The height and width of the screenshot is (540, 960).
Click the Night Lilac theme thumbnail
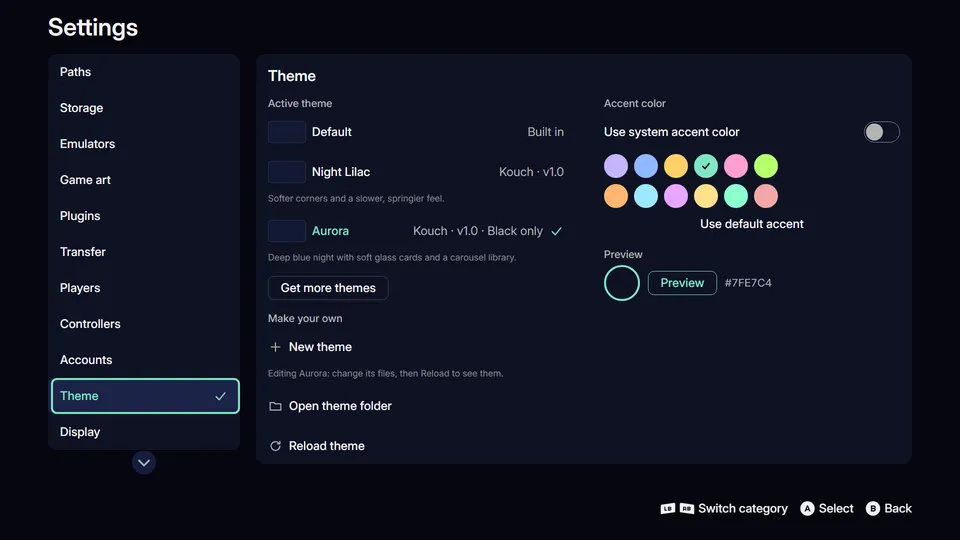point(287,172)
